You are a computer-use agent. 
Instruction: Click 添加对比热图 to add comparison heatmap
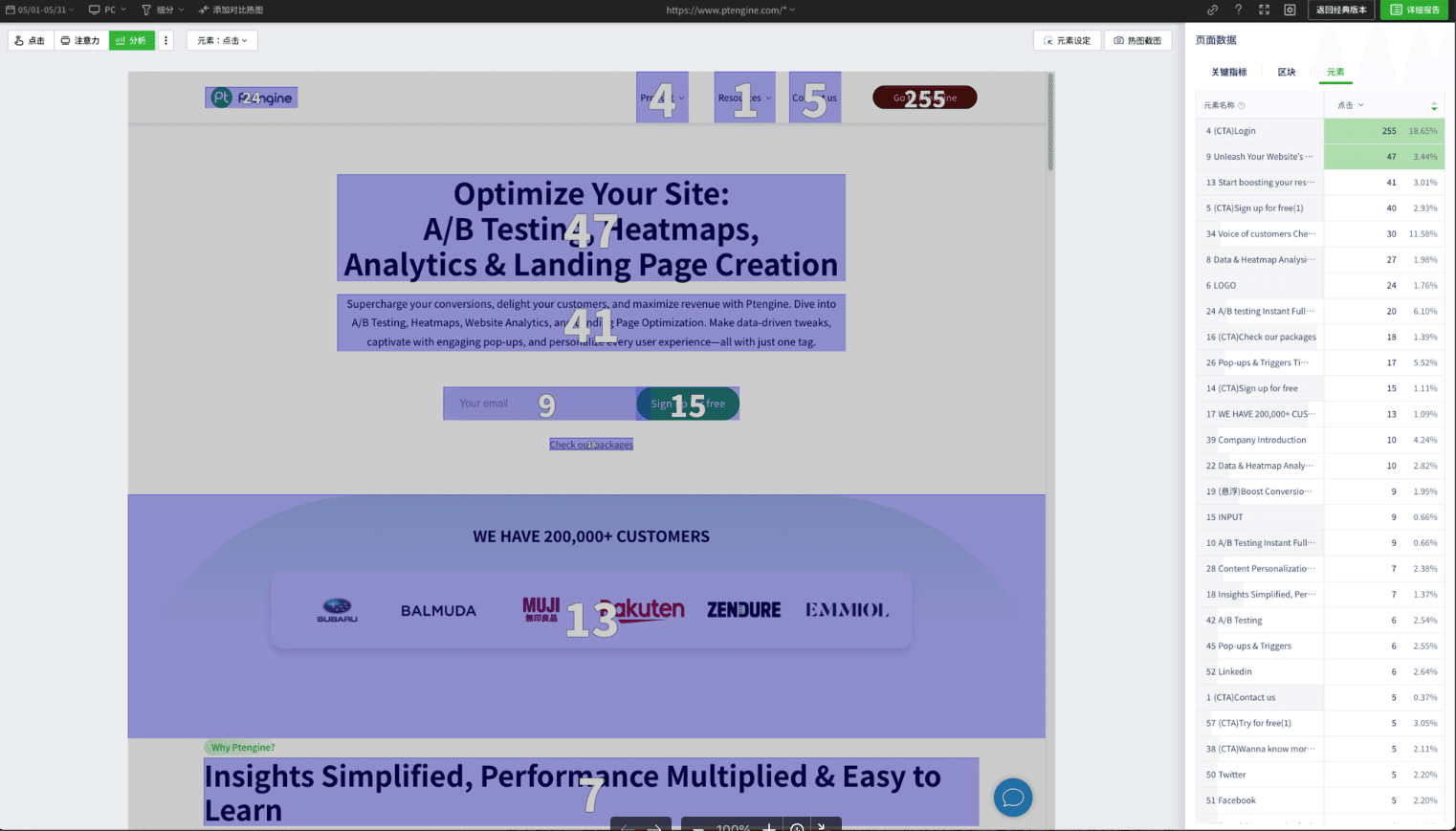[x=231, y=10]
